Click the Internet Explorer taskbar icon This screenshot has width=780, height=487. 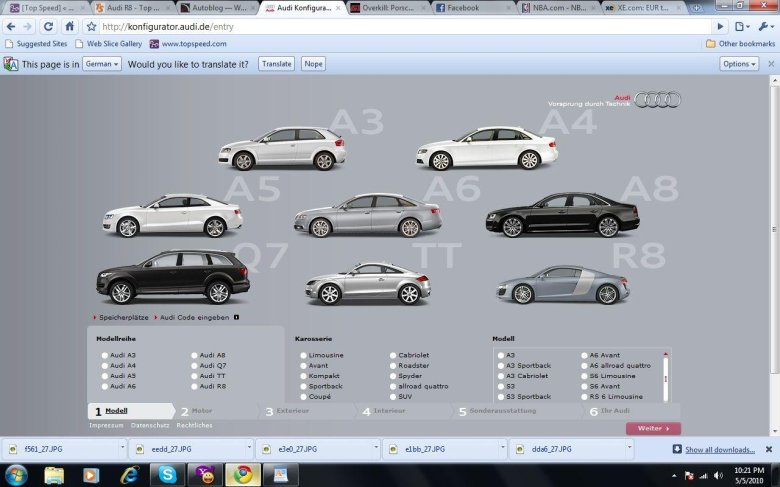point(128,474)
